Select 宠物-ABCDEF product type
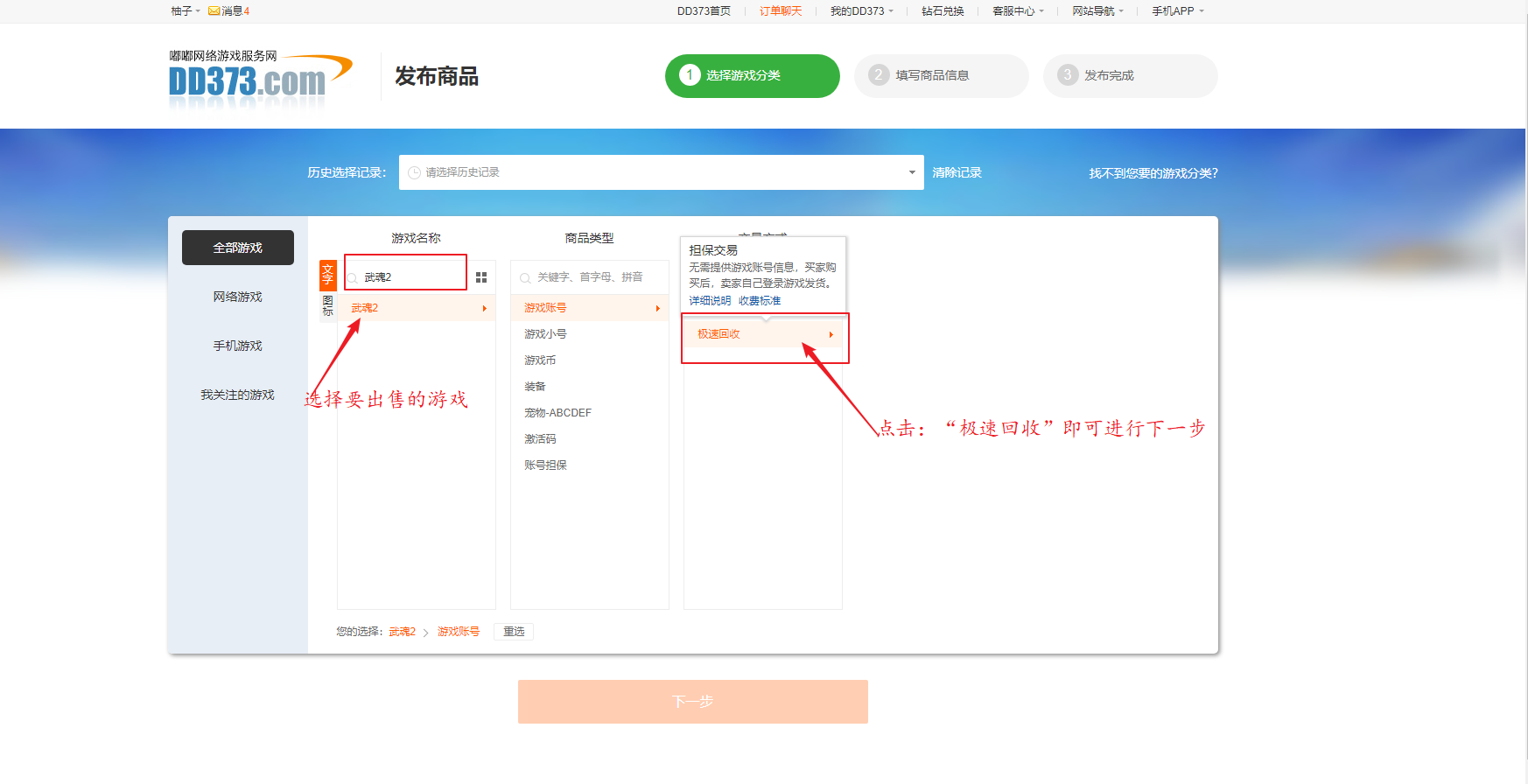The width and height of the screenshot is (1528, 784). click(590, 413)
